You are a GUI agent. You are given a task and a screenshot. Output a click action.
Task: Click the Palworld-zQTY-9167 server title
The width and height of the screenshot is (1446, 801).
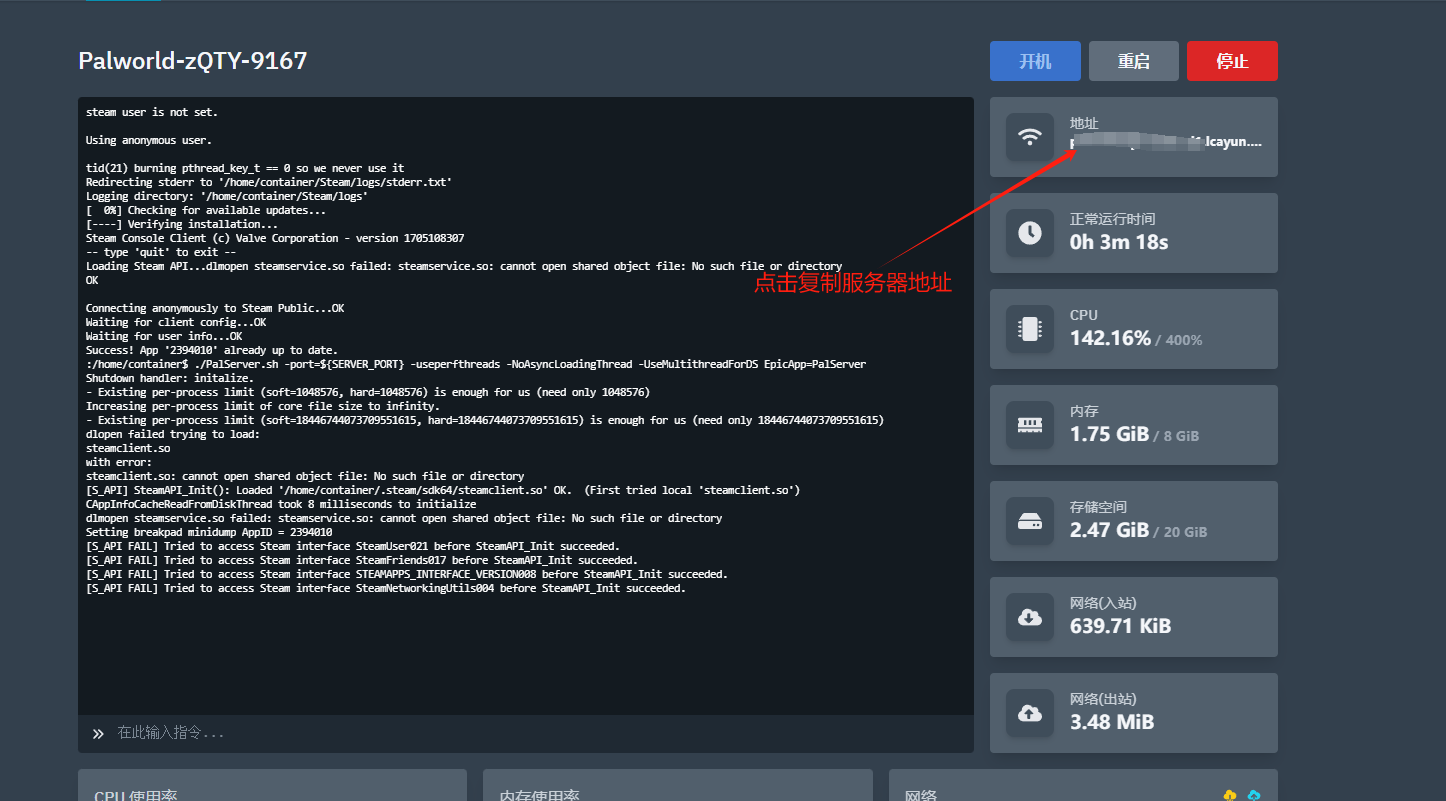tap(193, 61)
